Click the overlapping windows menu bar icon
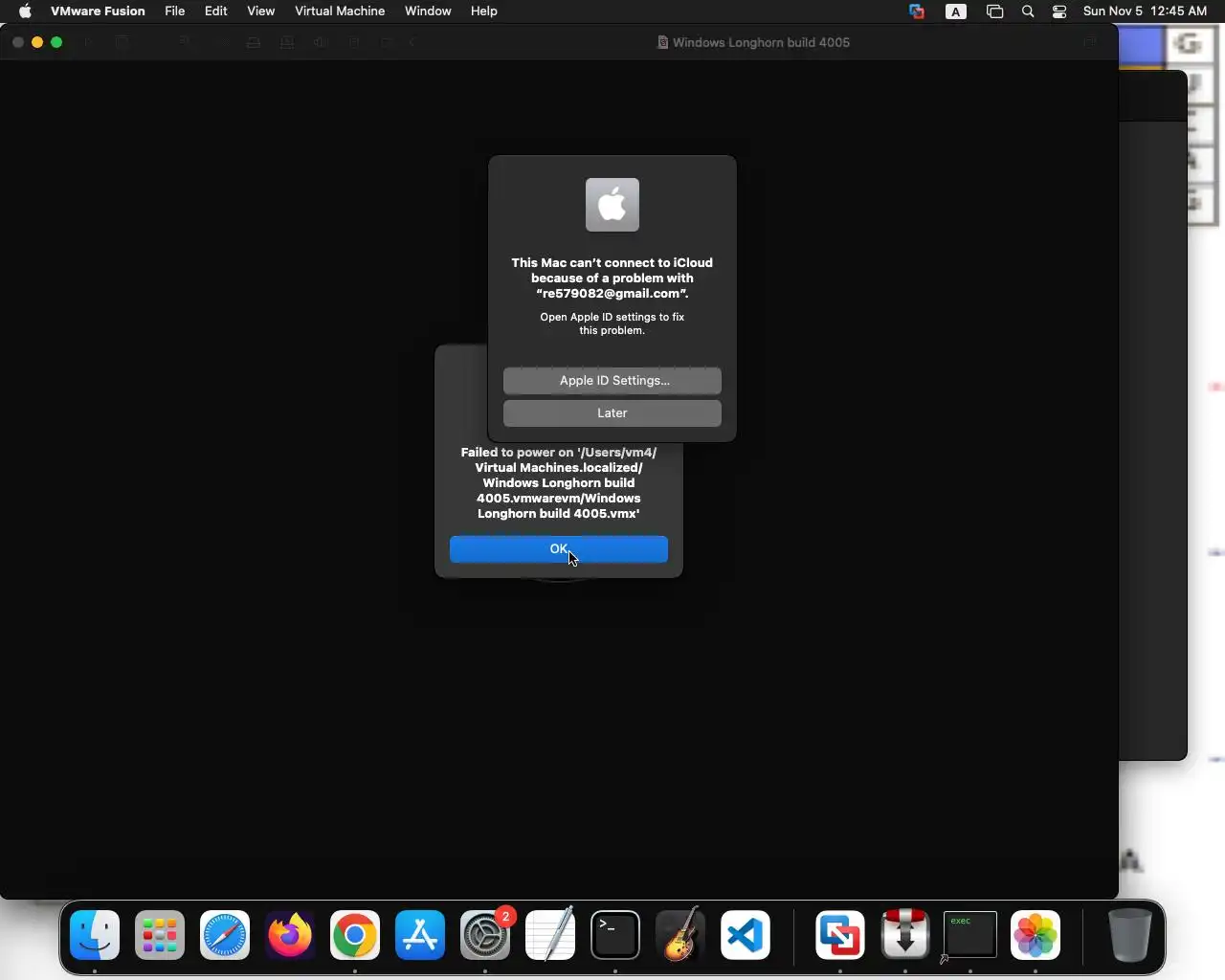 [995, 11]
